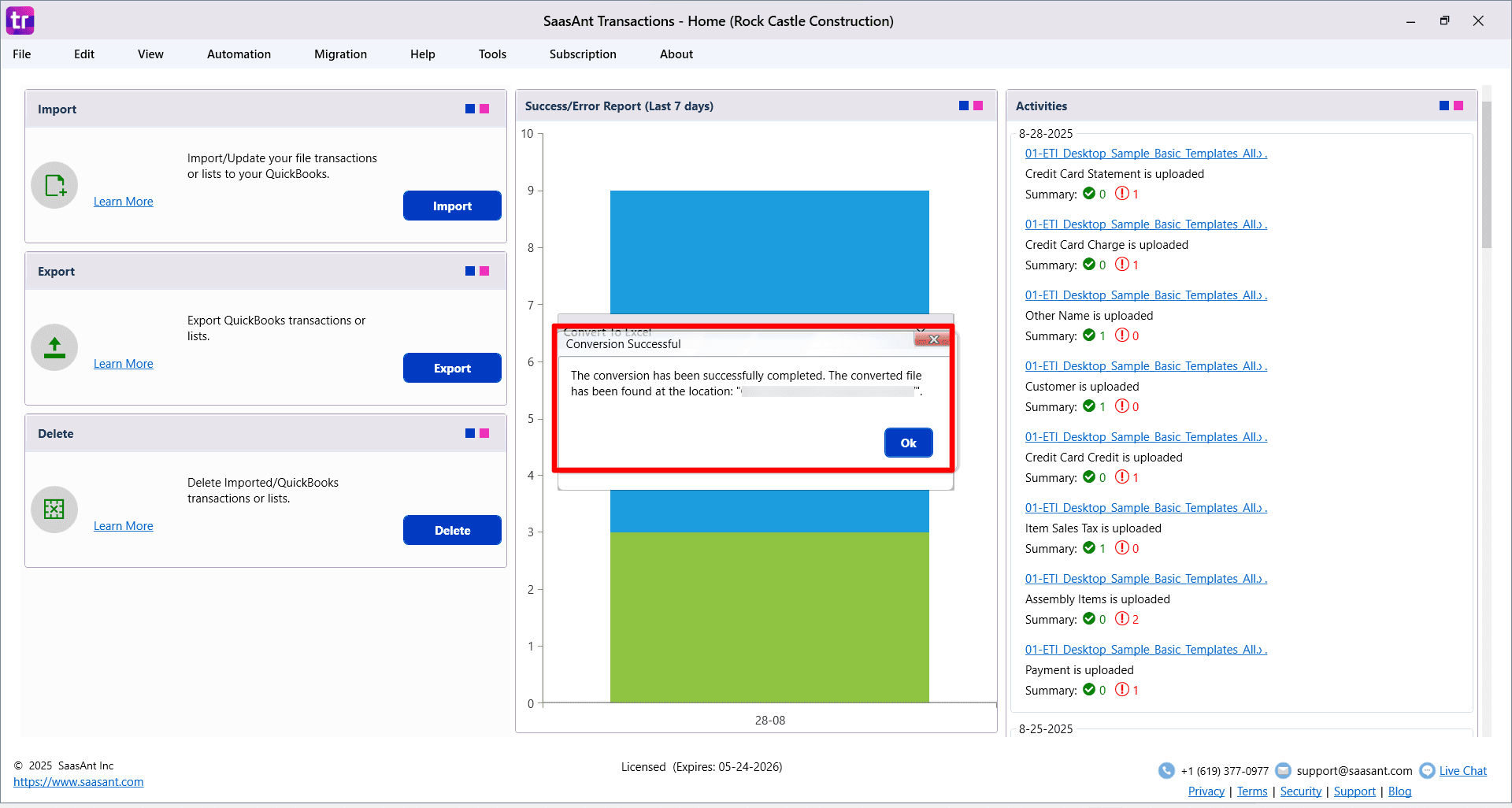Open the Live Chat link
Screen dimensions: 1512x808
click(x=1463, y=771)
